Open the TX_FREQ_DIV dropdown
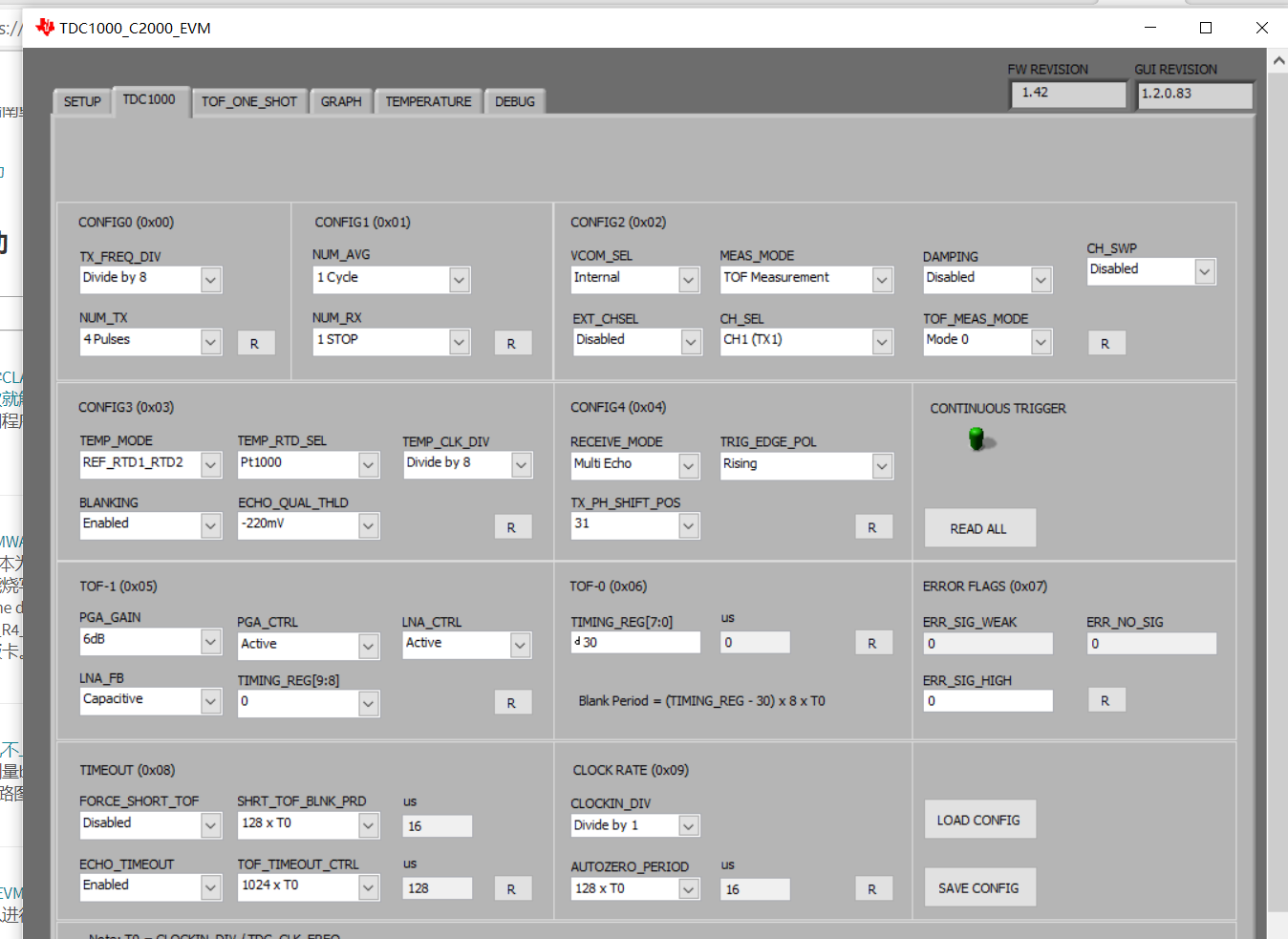This screenshot has width=1288, height=939. (x=211, y=280)
